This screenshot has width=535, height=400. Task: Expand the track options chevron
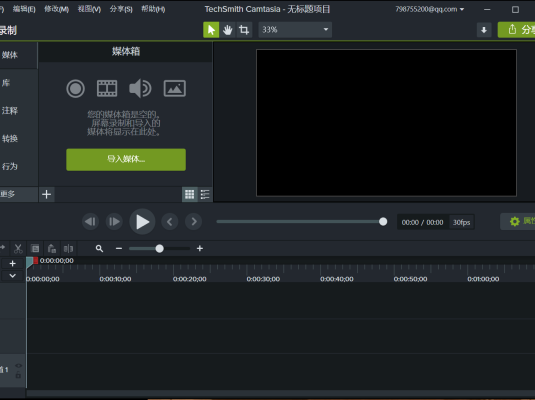coord(13,275)
